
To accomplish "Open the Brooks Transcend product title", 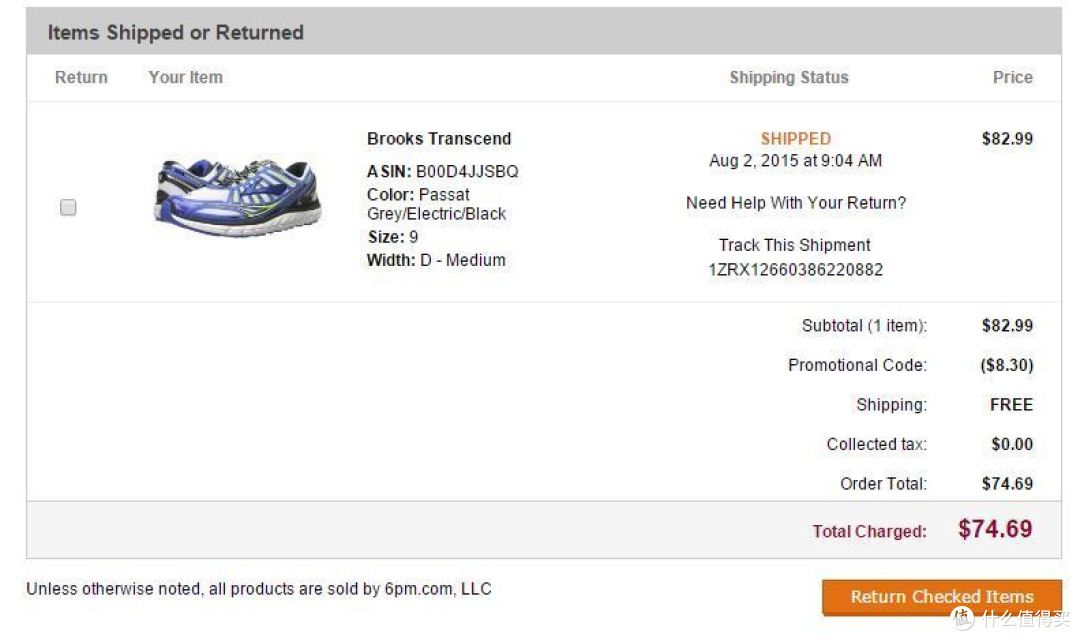I will coord(439,138).
